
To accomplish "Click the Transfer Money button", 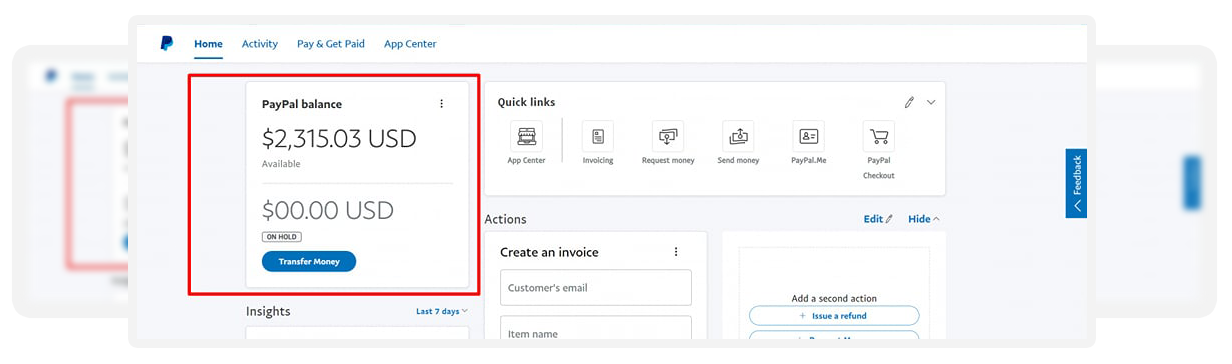I will tap(309, 262).
